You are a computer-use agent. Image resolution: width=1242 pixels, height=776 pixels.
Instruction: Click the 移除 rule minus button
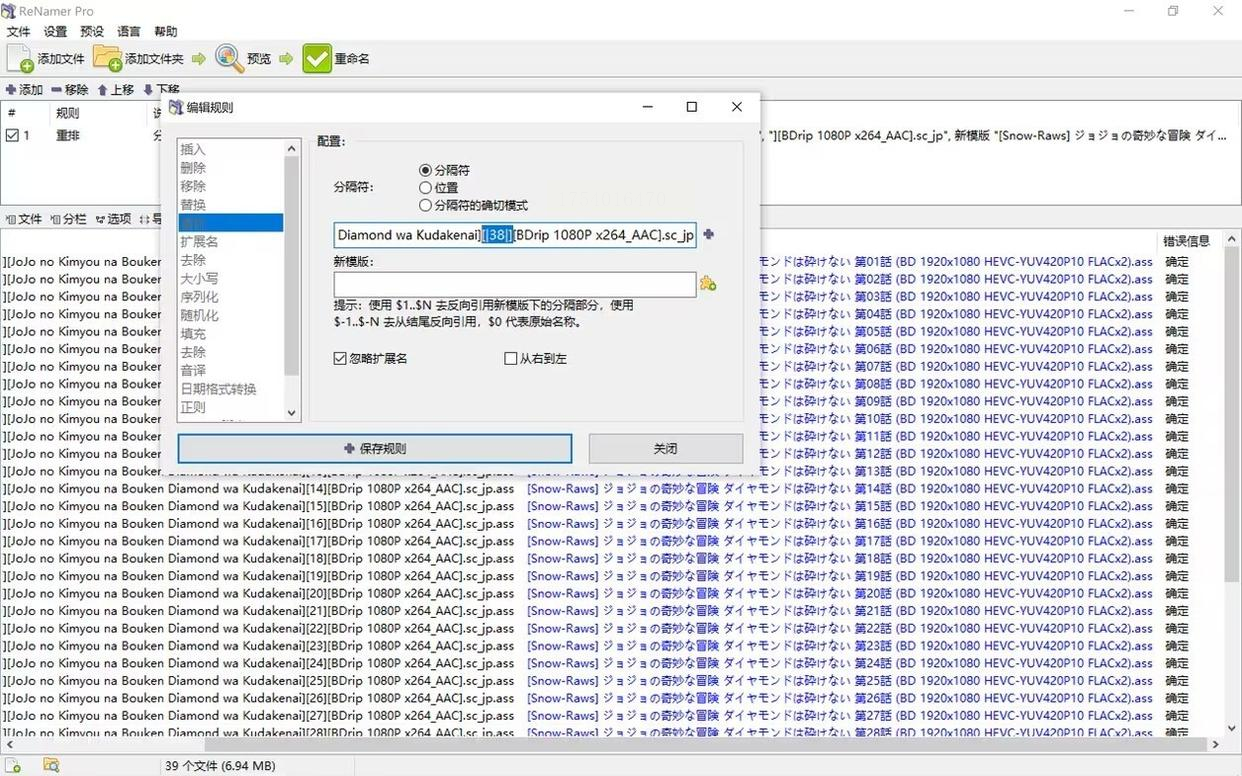(x=70, y=90)
